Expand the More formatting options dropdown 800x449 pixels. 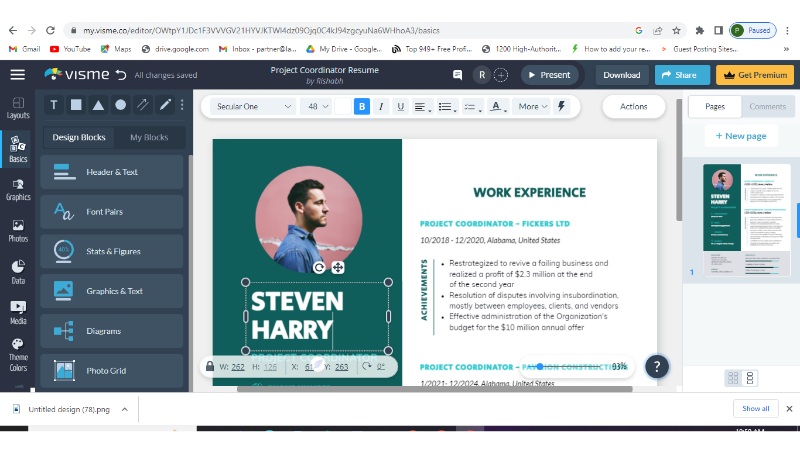[x=532, y=106]
